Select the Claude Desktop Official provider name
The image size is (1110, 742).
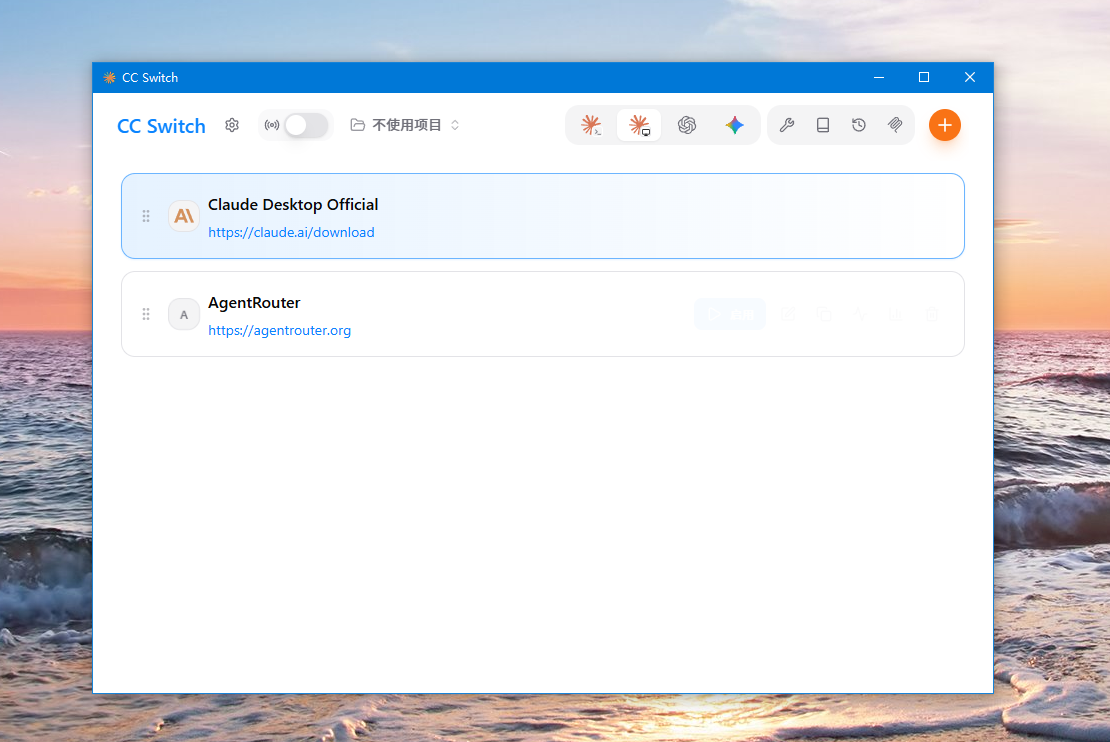pos(293,205)
